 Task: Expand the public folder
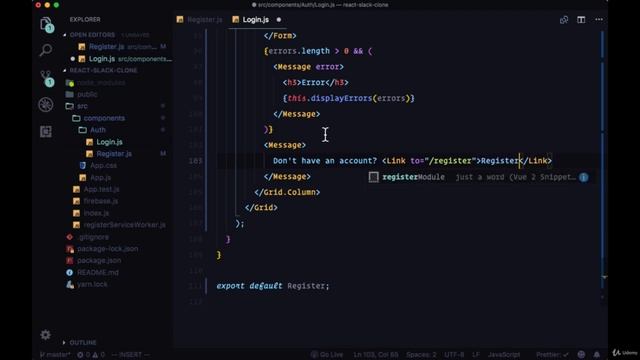(87, 94)
